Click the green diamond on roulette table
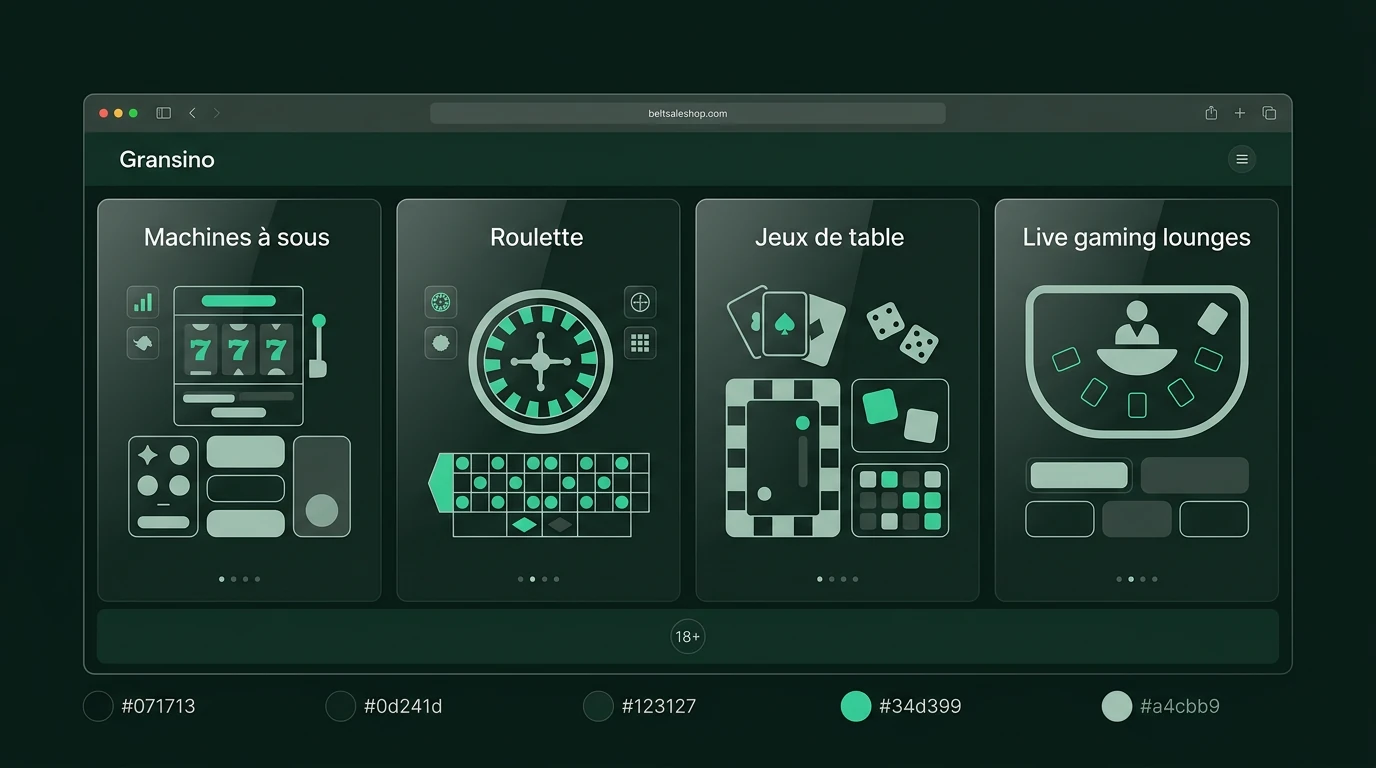This screenshot has height=768, width=1376. point(524,525)
